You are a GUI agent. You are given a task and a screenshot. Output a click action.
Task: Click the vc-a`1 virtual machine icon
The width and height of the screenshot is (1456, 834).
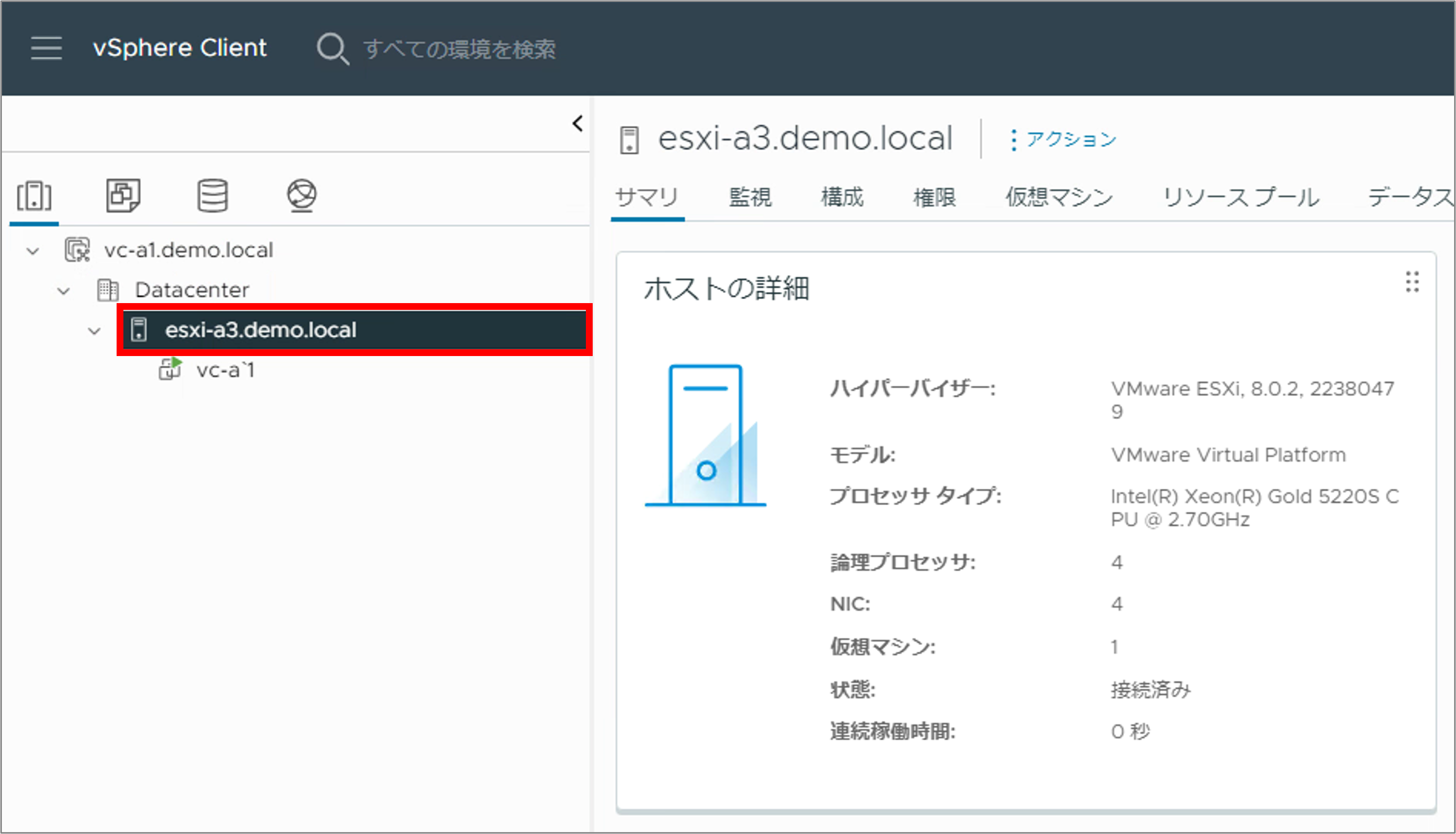coord(170,370)
